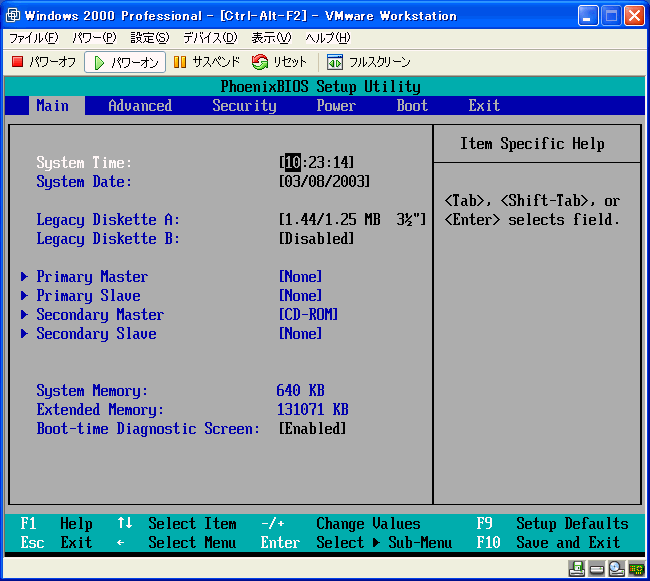Expand the Primary Master sub-menu
The image size is (650, 581).
pos(91,277)
